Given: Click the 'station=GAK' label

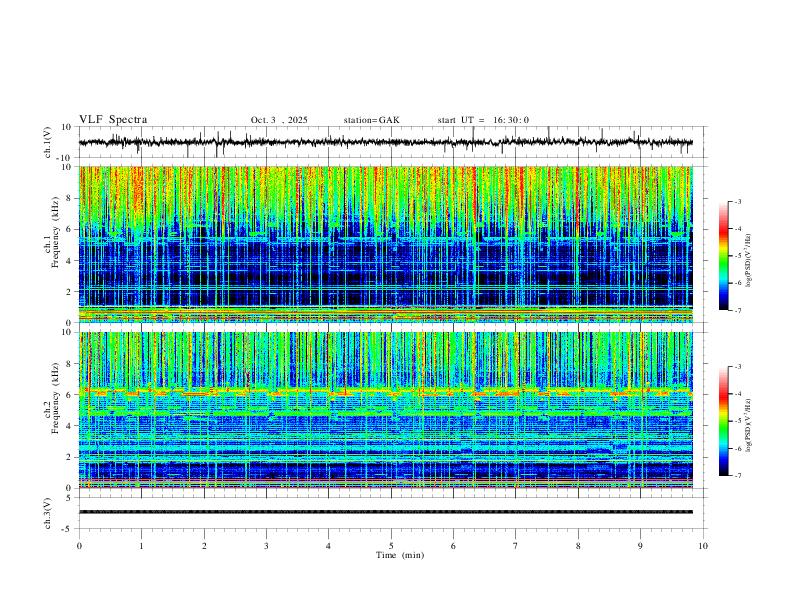Looking at the screenshot, I should (371, 120).
